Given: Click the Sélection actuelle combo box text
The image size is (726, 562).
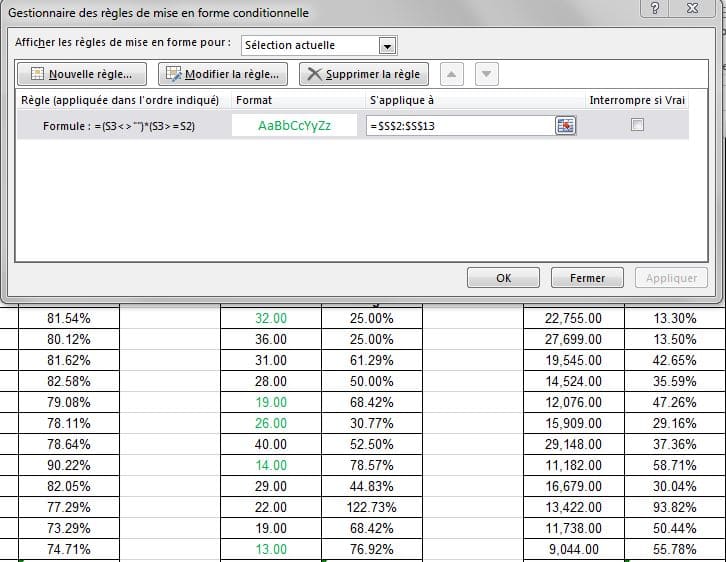Looking at the screenshot, I should click(309, 45).
